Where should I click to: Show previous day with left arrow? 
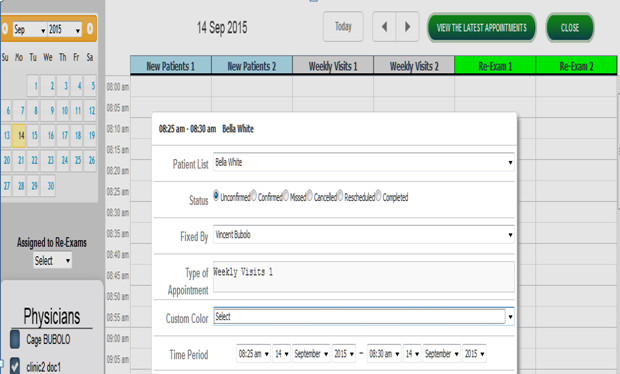tap(384, 26)
